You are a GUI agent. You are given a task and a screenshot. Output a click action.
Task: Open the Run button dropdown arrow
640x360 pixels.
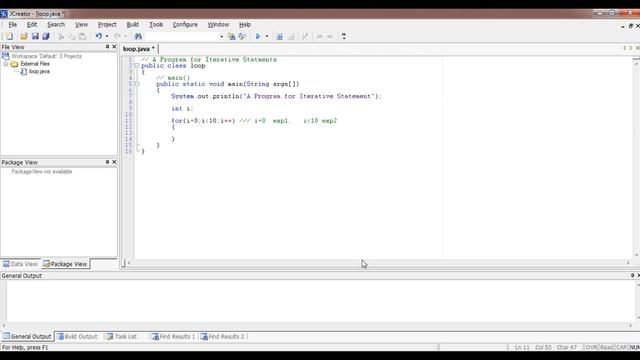pos(267,36)
